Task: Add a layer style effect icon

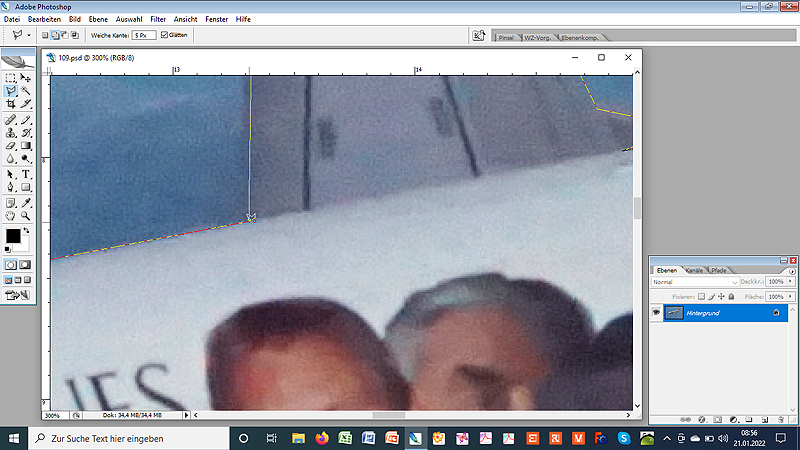Action: 702,420
